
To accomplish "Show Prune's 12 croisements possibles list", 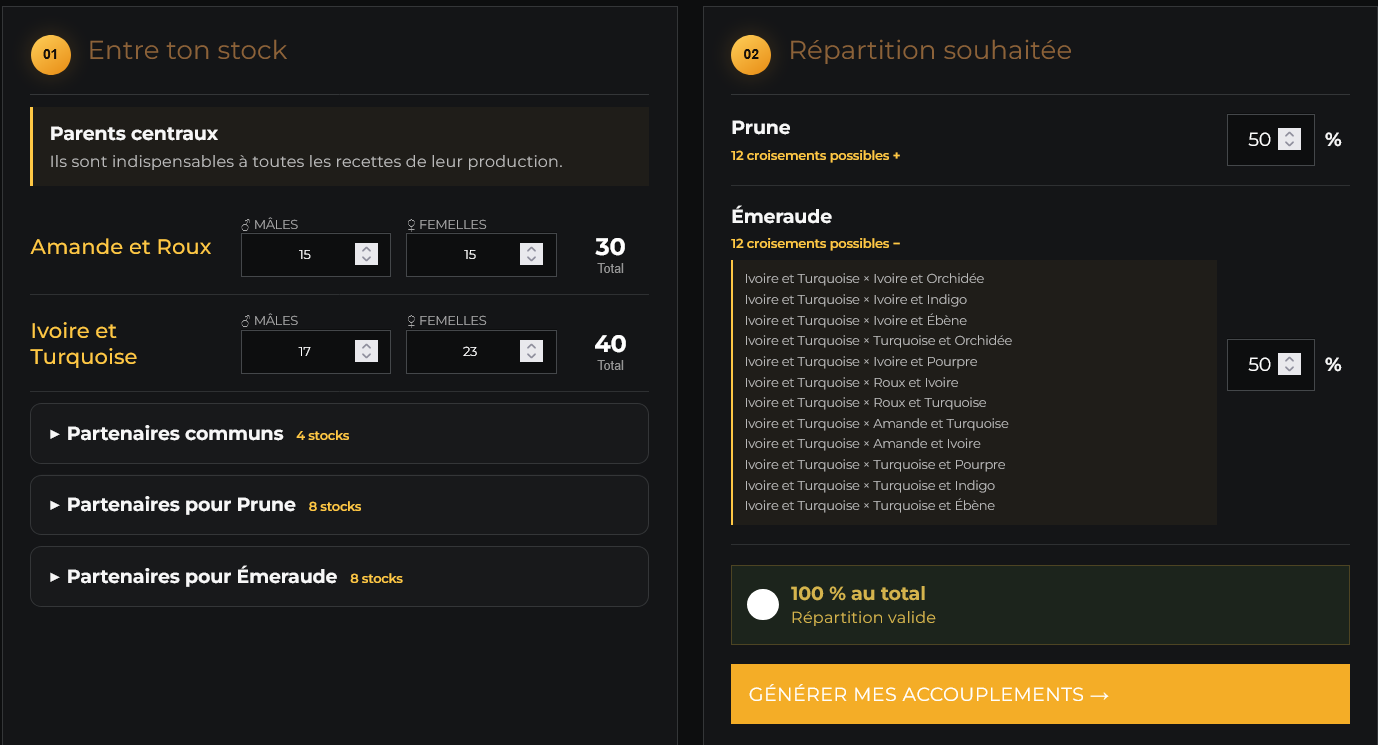I will click(815, 156).
